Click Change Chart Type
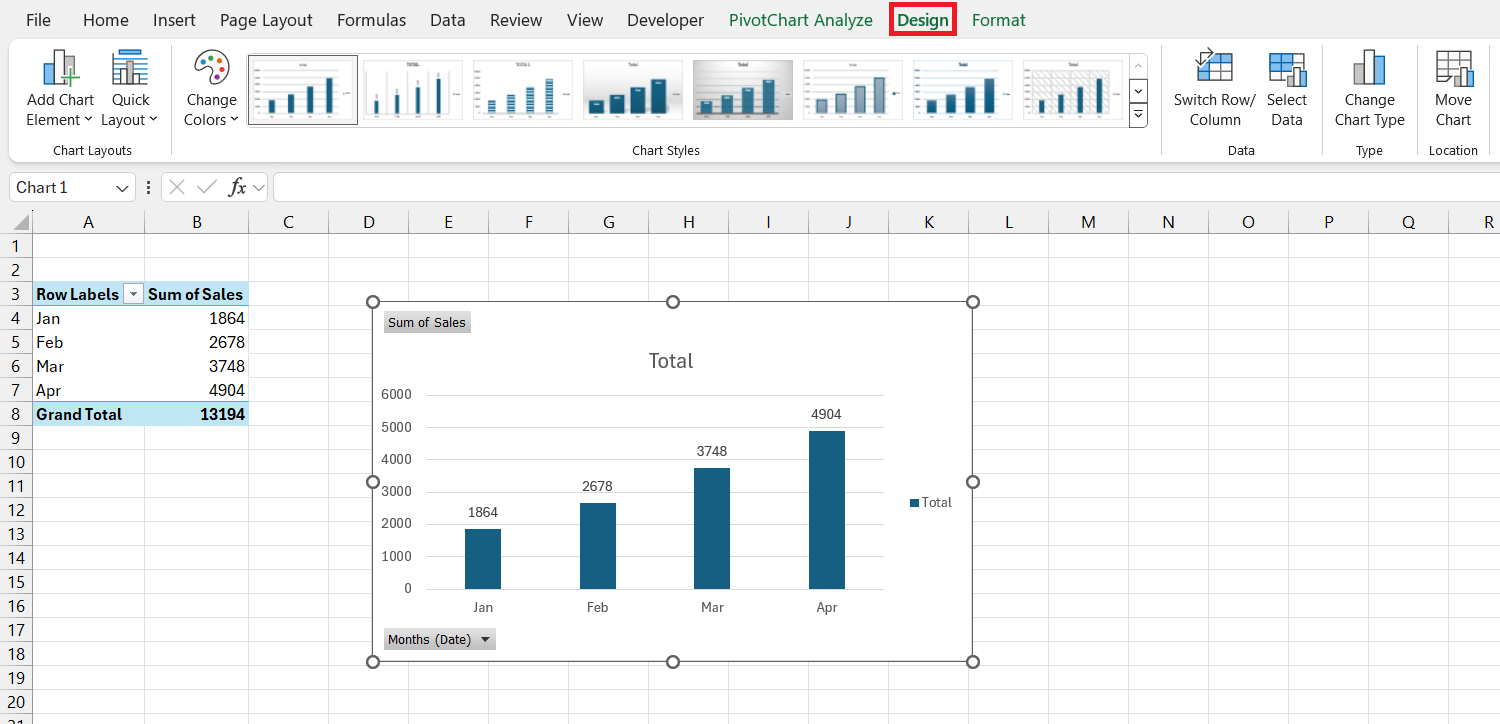Viewport: 1500px width, 724px height. click(x=1369, y=88)
